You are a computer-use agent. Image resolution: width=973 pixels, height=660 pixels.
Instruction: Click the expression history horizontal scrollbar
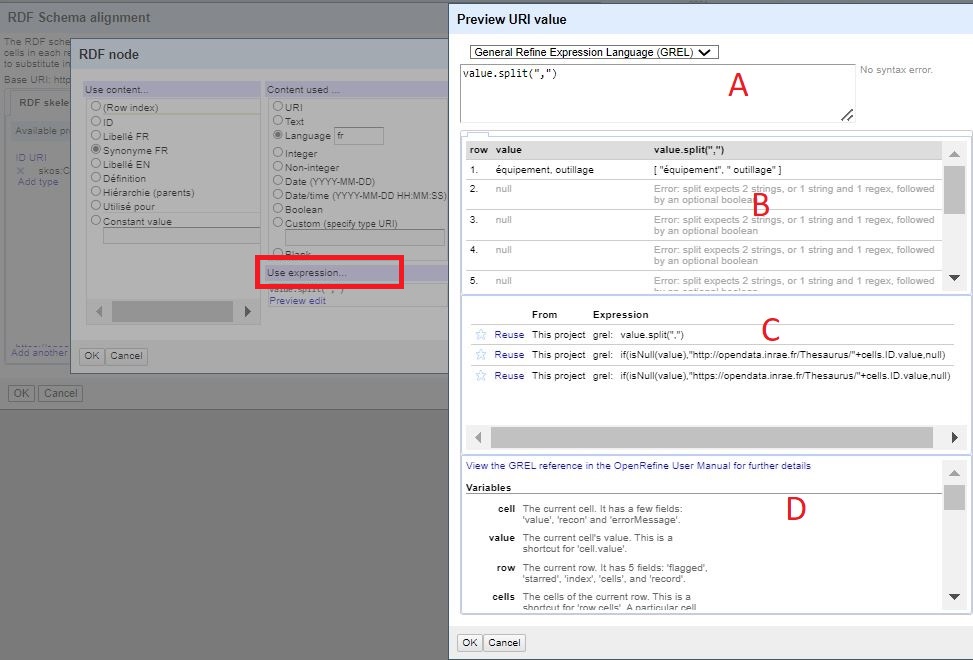pyautogui.click(x=711, y=438)
